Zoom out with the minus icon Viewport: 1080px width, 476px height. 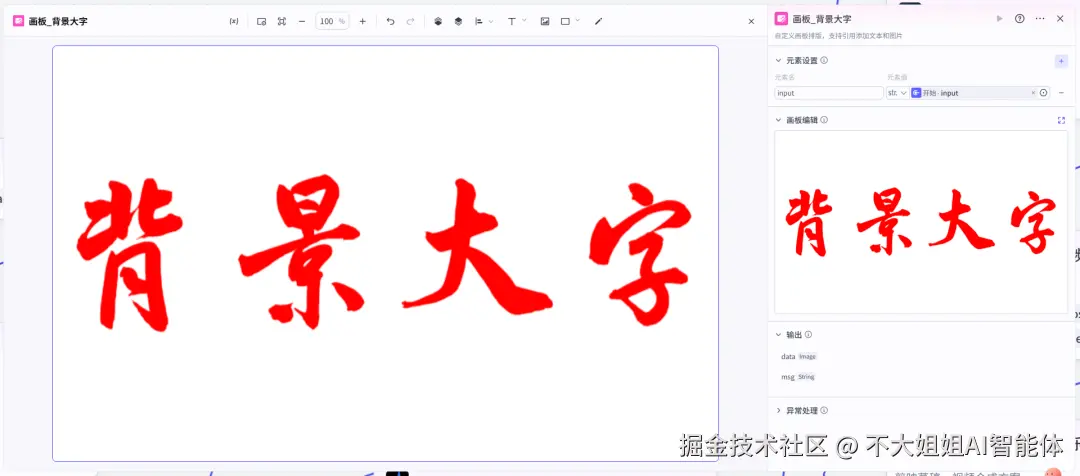pyautogui.click(x=302, y=21)
